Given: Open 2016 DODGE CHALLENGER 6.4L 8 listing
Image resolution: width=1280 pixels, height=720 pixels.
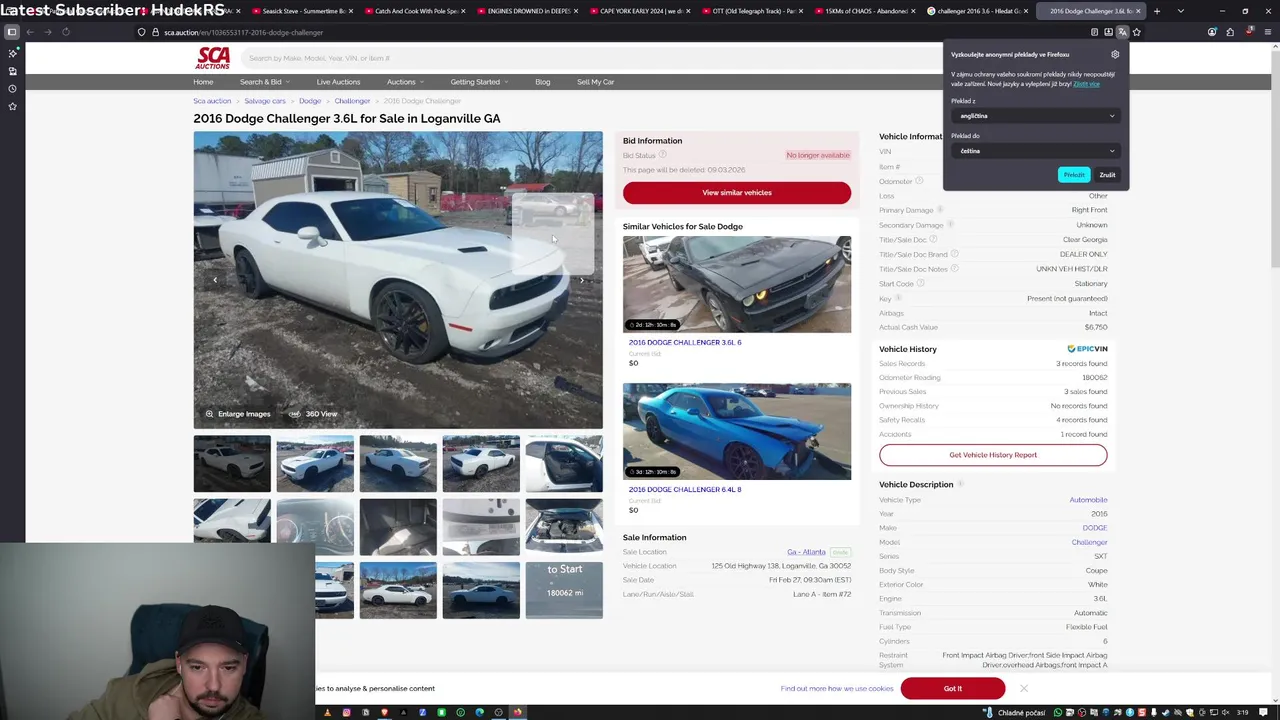Looking at the screenshot, I should 685,489.
